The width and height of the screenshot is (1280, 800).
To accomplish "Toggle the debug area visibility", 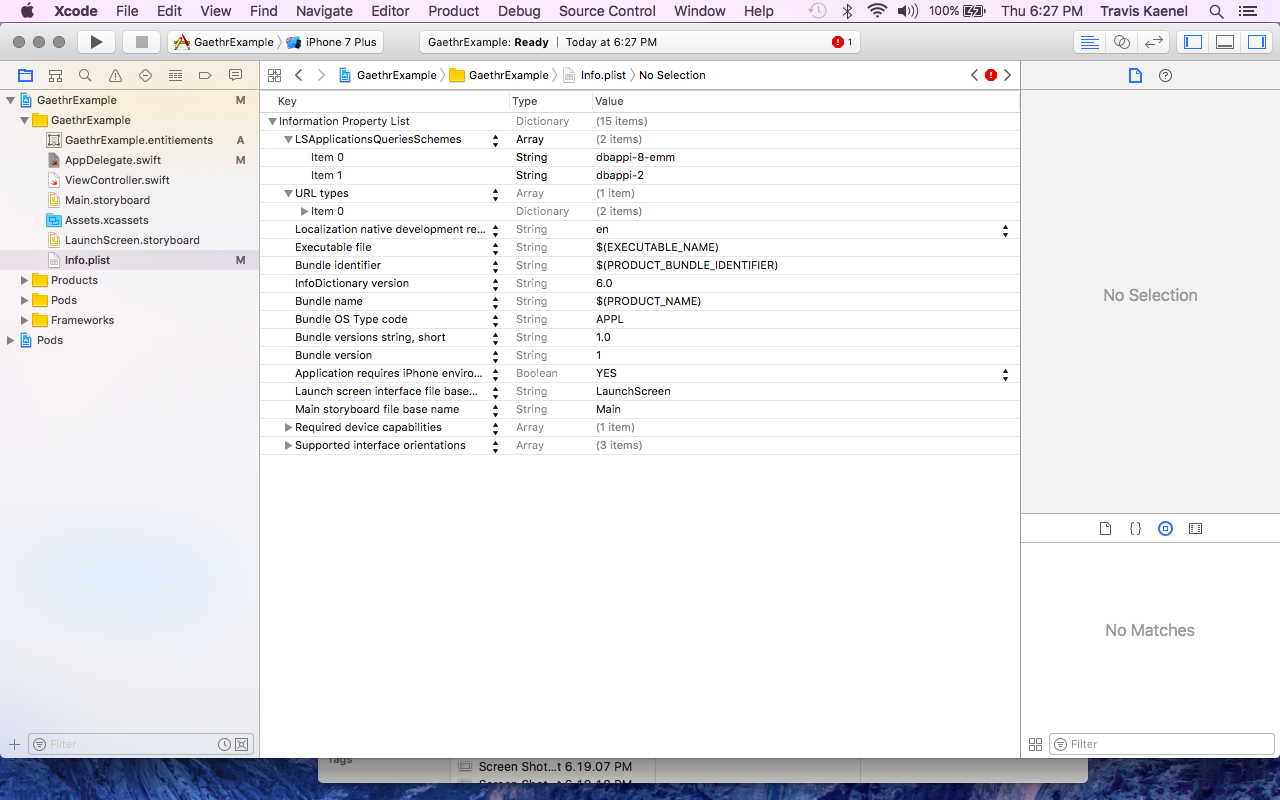I will click(1224, 42).
